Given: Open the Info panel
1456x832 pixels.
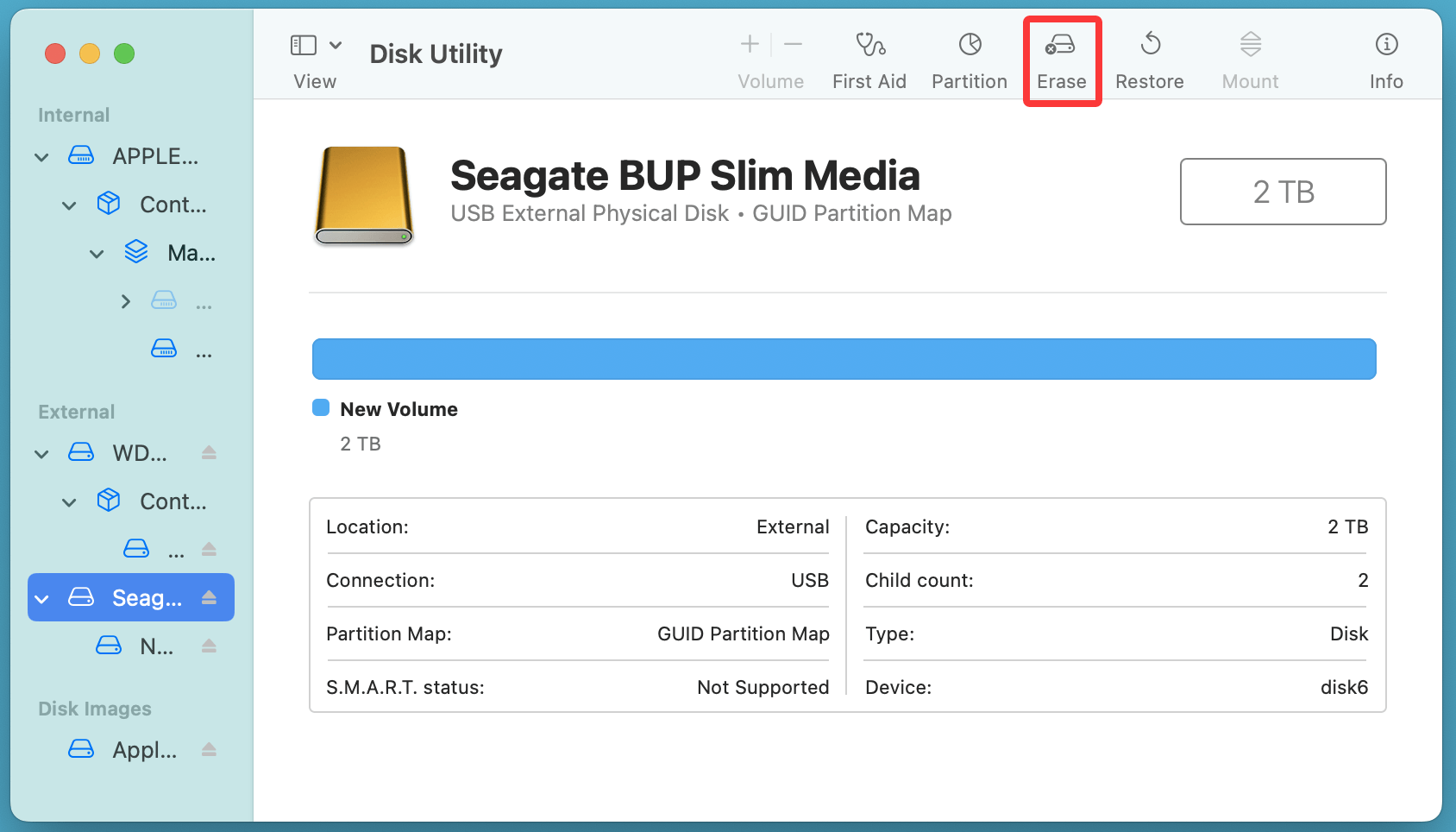Looking at the screenshot, I should click(x=1385, y=60).
